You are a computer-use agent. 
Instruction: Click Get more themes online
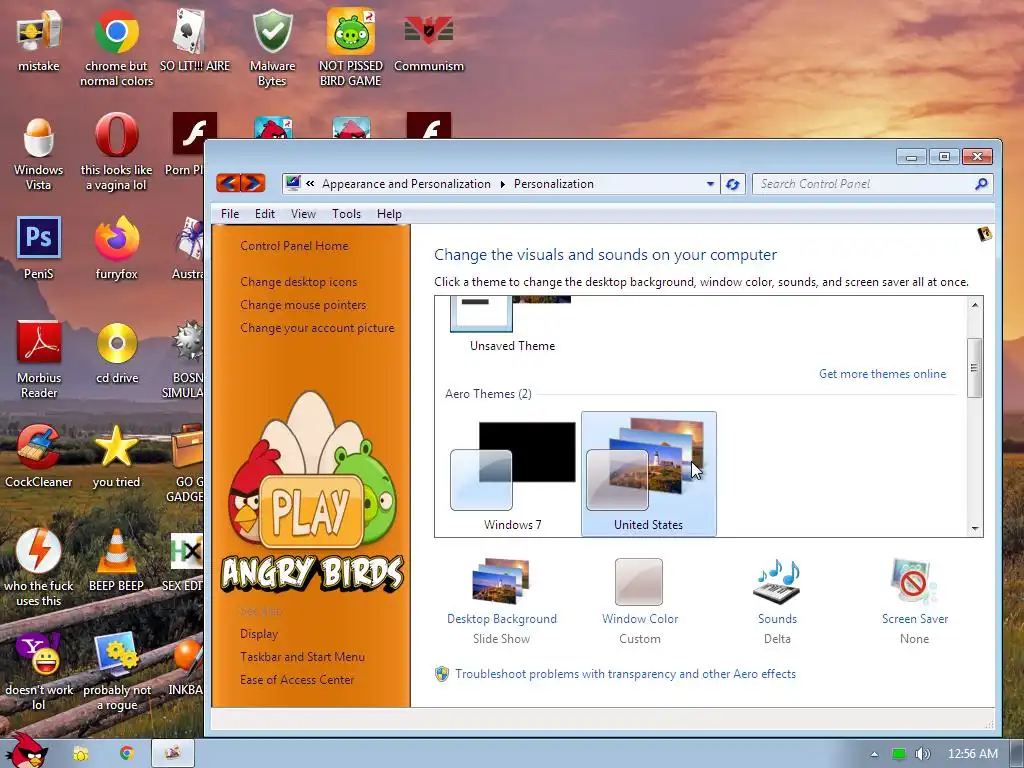tap(882, 374)
